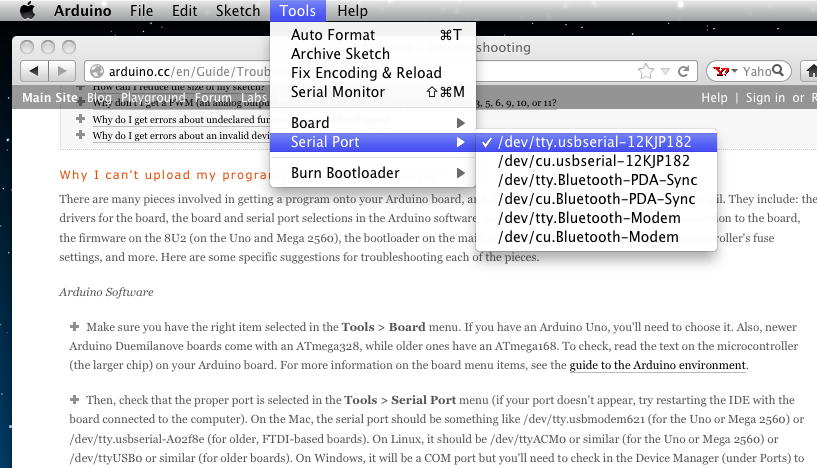Open the Sketch menu

click(238, 10)
